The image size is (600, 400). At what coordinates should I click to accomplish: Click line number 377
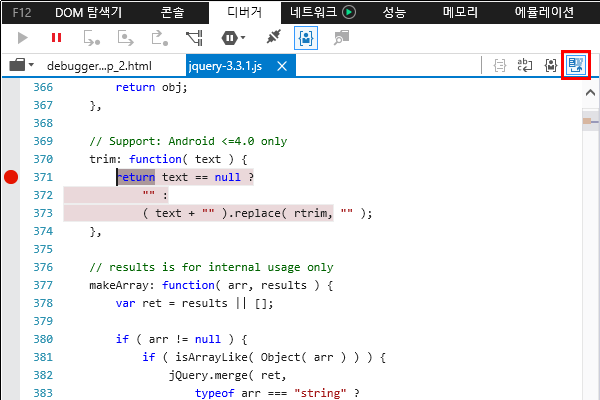point(43,285)
